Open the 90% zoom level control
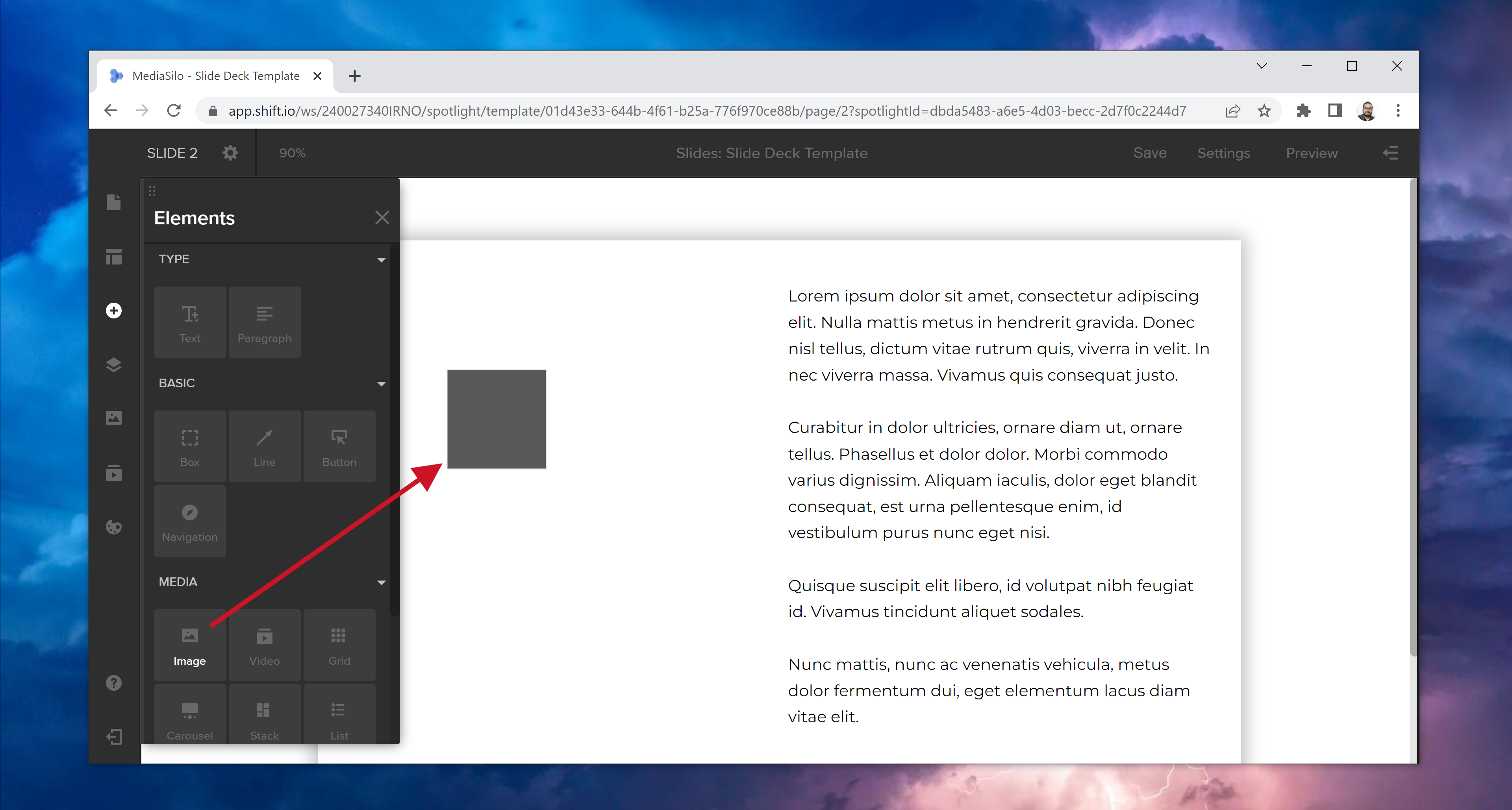This screenshot has width=1512, height=810. click(292, 153)
